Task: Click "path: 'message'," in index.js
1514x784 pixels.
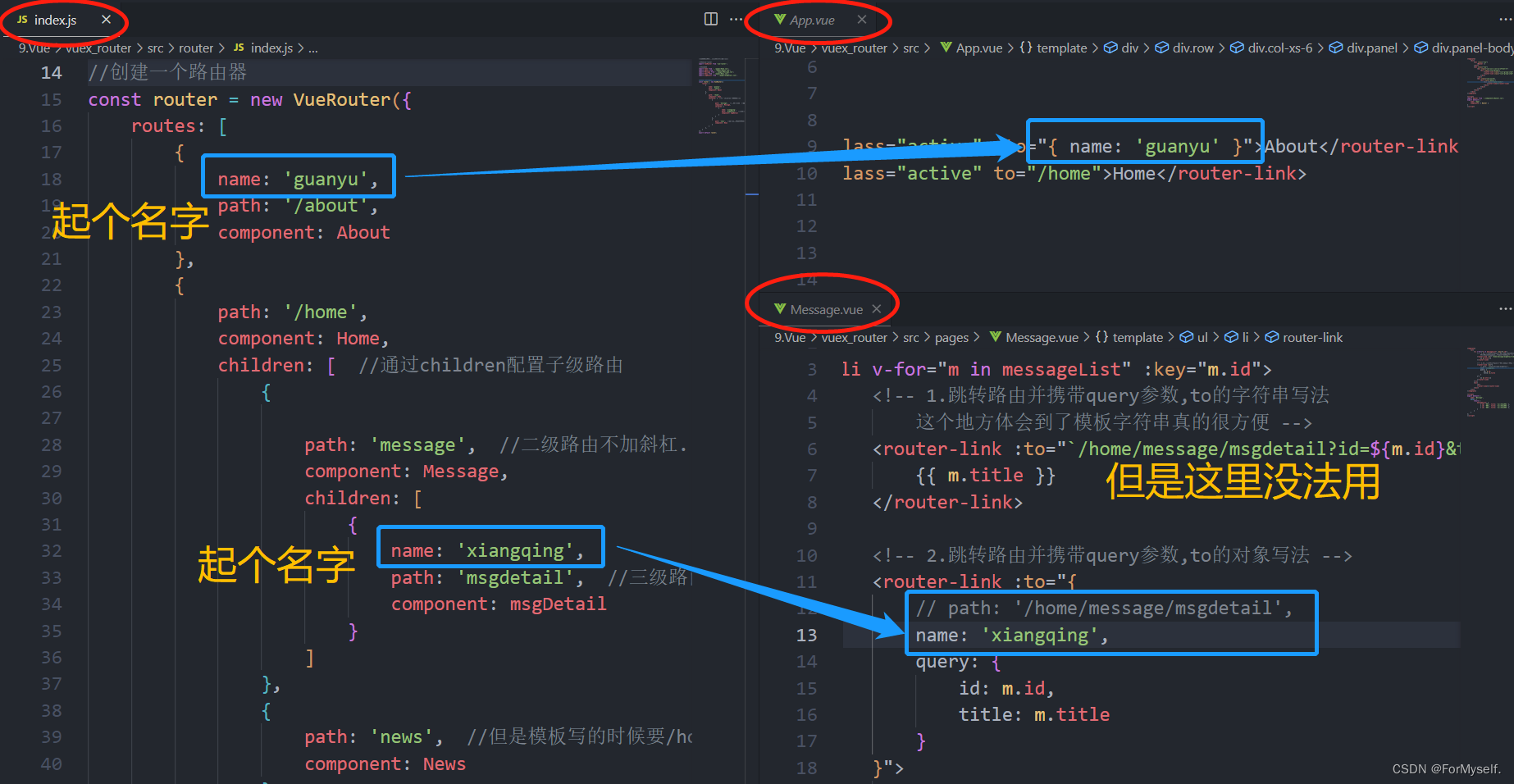Action: tap(390, 445)
